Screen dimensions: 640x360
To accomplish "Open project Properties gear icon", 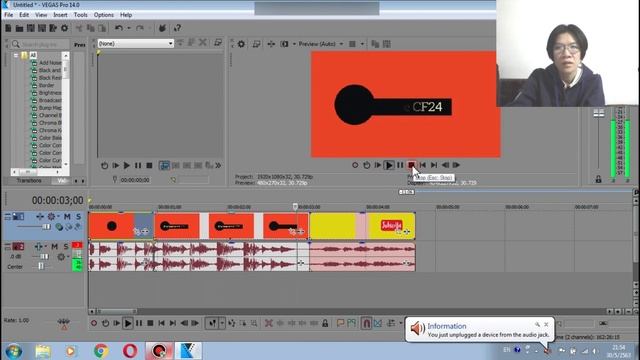I will pyautogui.click(x=64, y=28).
